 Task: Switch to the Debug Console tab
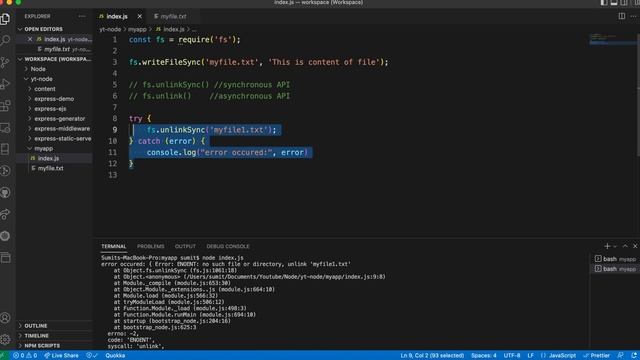228,246
